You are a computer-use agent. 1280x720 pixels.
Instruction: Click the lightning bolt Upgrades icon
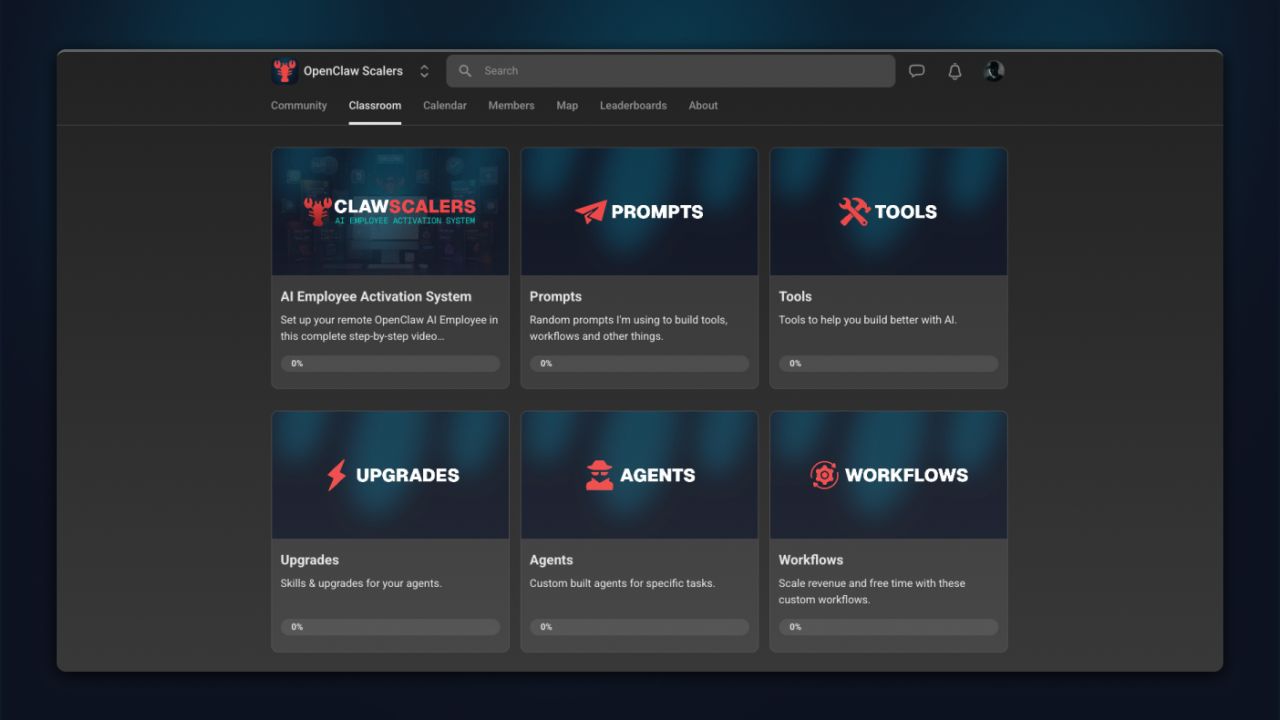[x=337, y=475]
